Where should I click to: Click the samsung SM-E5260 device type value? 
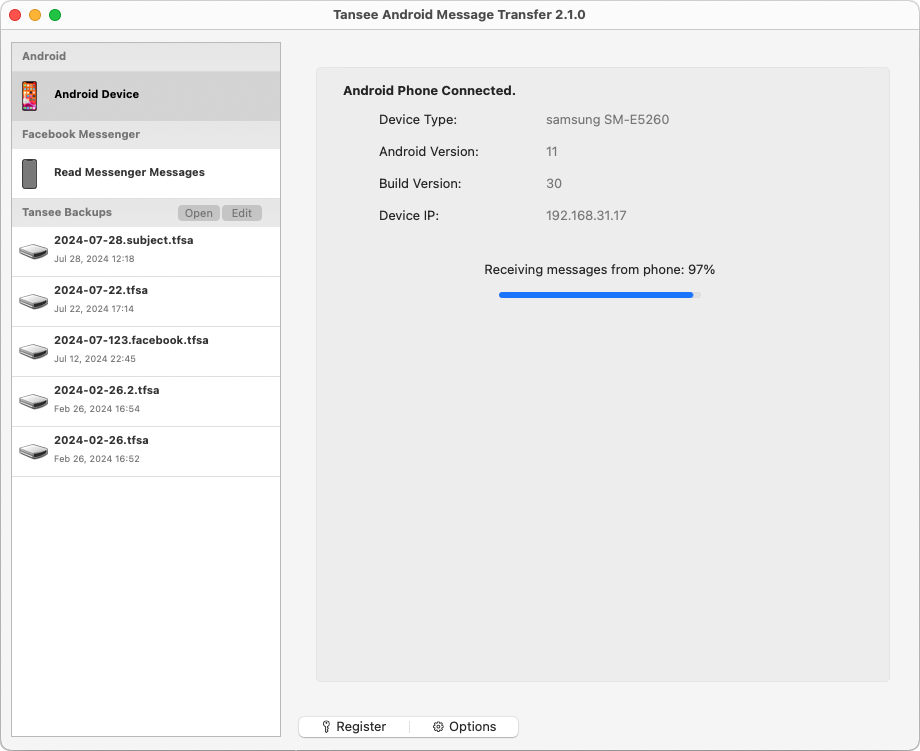pos(607,120)
